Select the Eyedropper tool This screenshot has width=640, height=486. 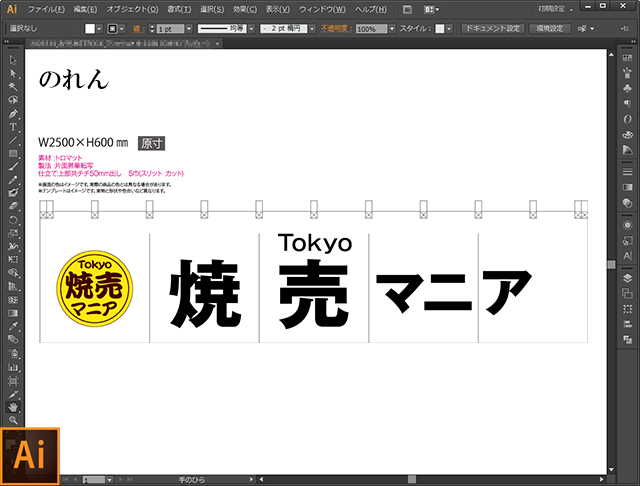click(13, 326)
